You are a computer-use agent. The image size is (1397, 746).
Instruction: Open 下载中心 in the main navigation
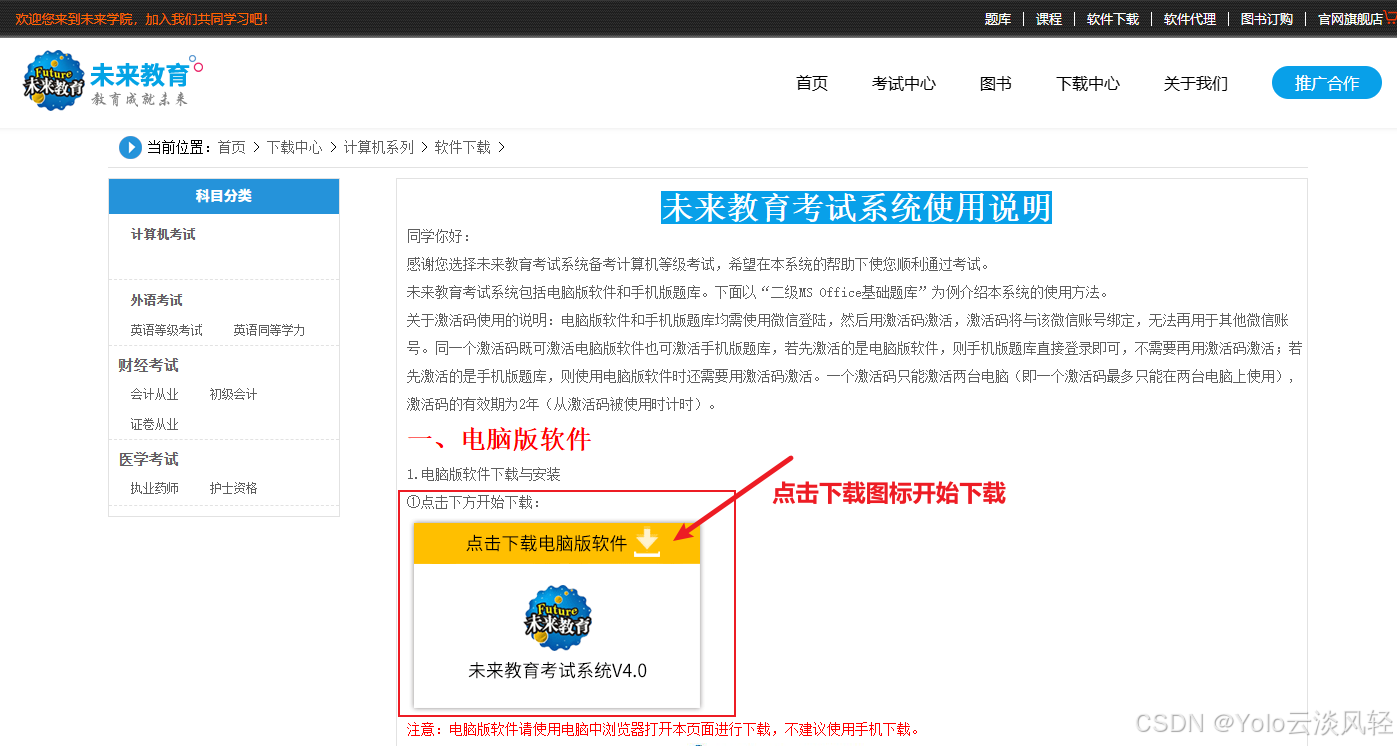pos(1088,84)
